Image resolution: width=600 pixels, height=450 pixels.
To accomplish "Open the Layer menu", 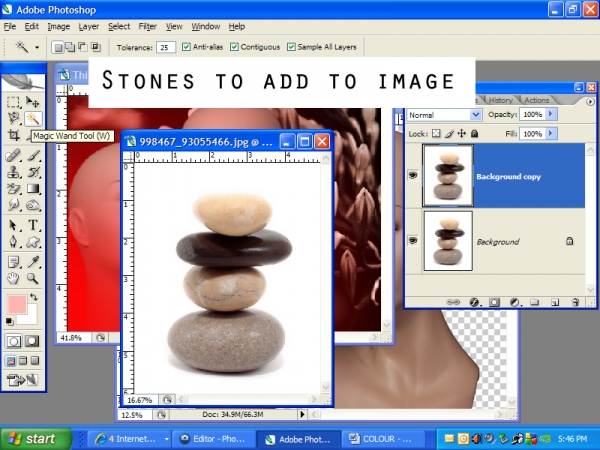I will pos(89,26).
